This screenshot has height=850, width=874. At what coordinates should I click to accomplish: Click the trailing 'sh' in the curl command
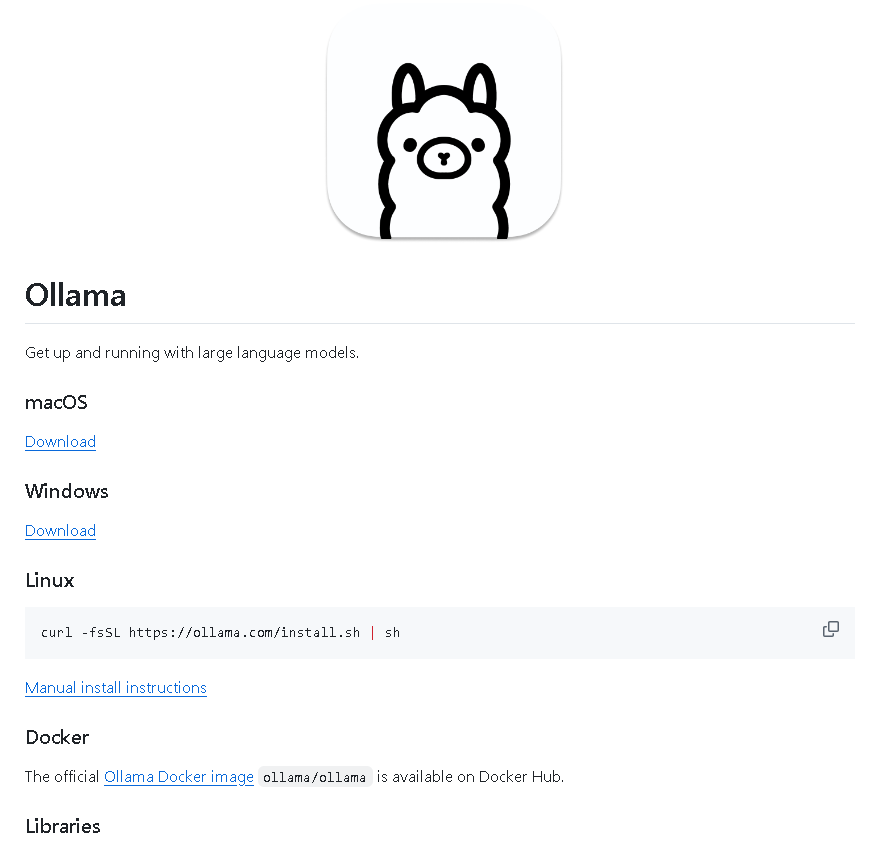point(392,633)
